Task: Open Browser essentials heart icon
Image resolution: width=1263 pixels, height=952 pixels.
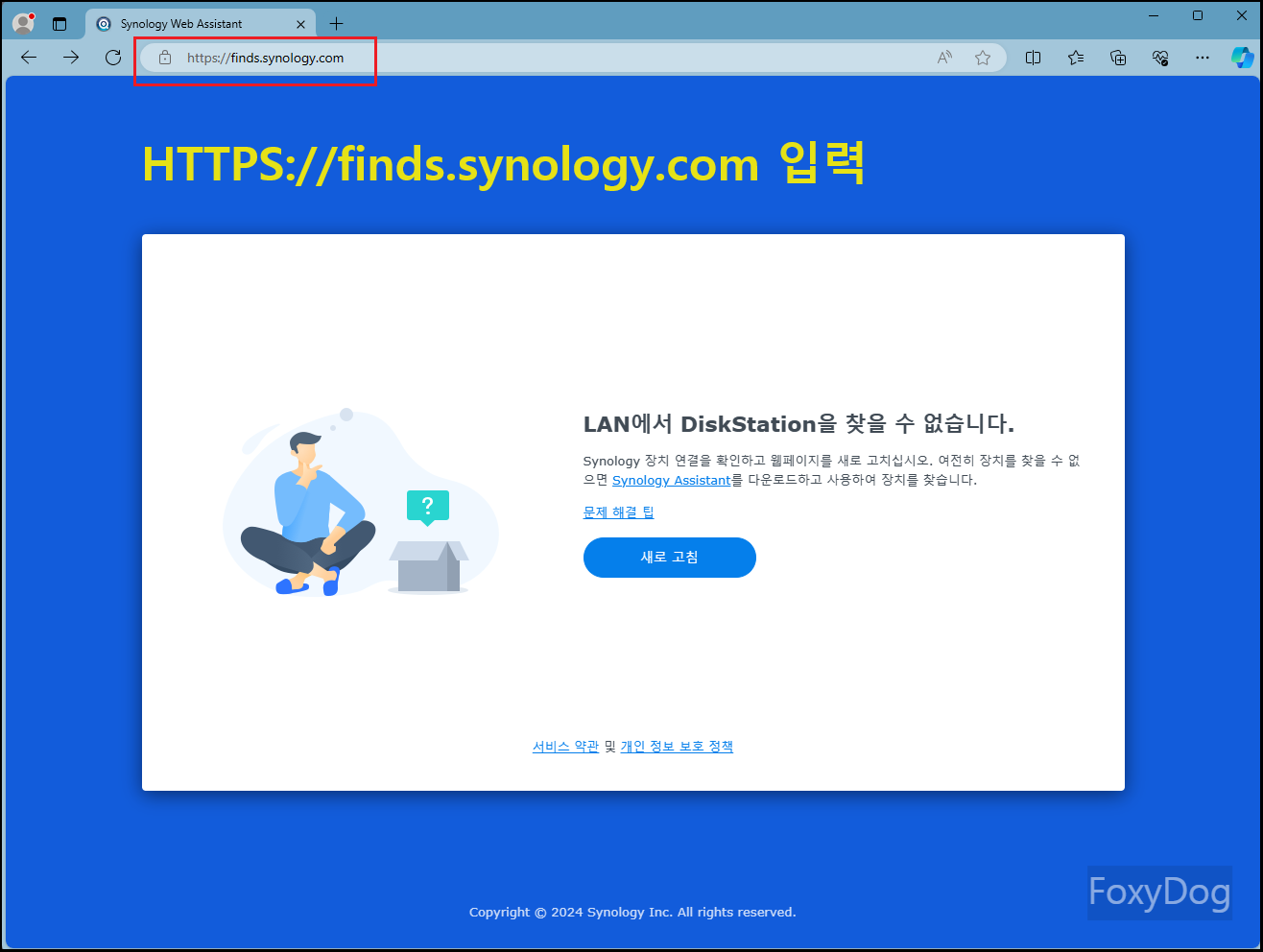Action: [x=1160, y=58]
